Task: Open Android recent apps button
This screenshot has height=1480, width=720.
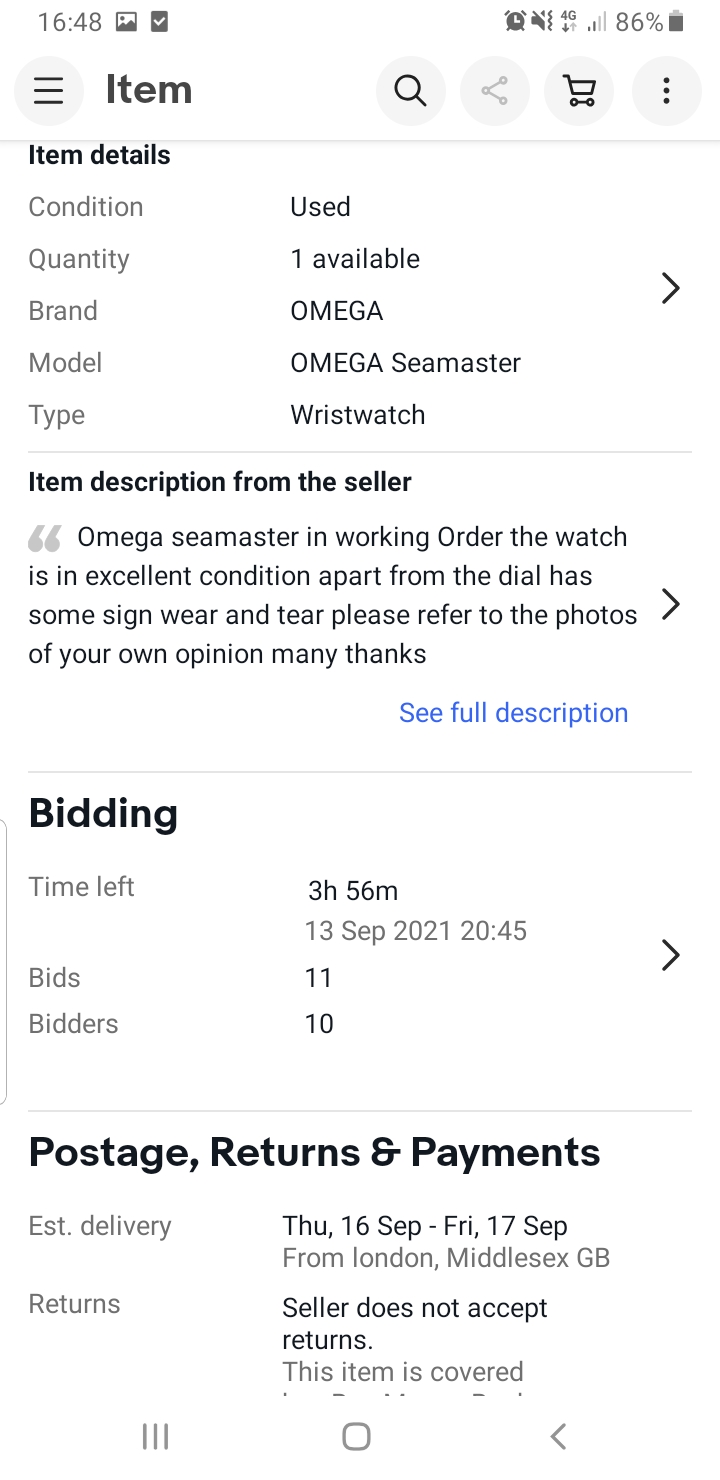Action: tap(155, 1437)
